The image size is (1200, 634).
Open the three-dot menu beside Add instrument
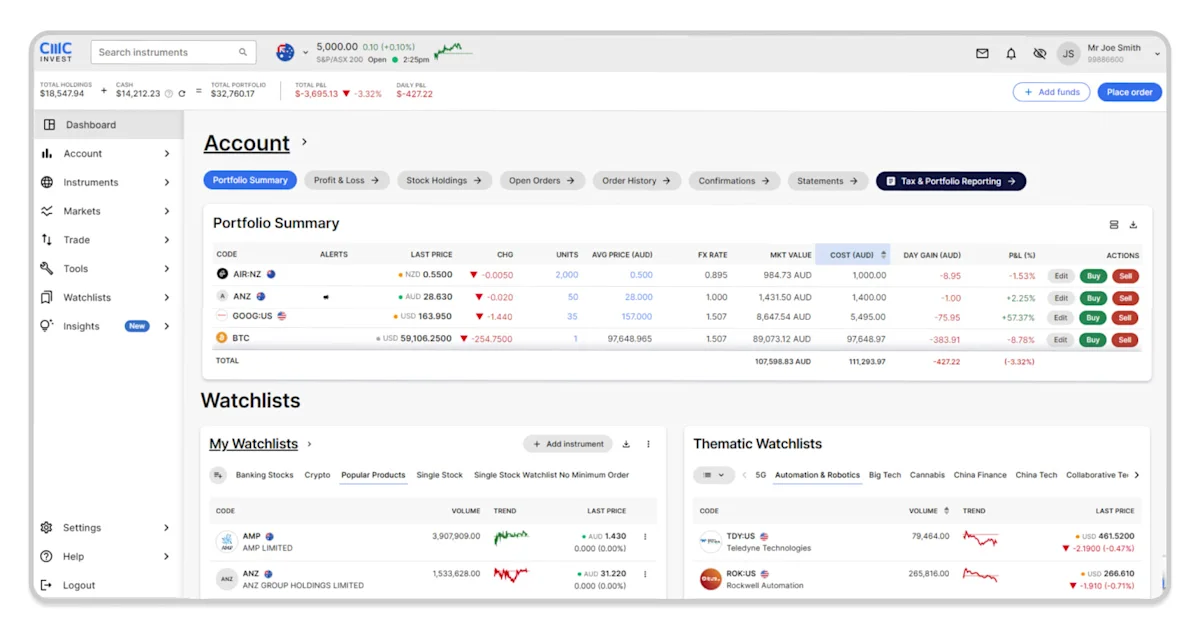(x=648, y=443)
